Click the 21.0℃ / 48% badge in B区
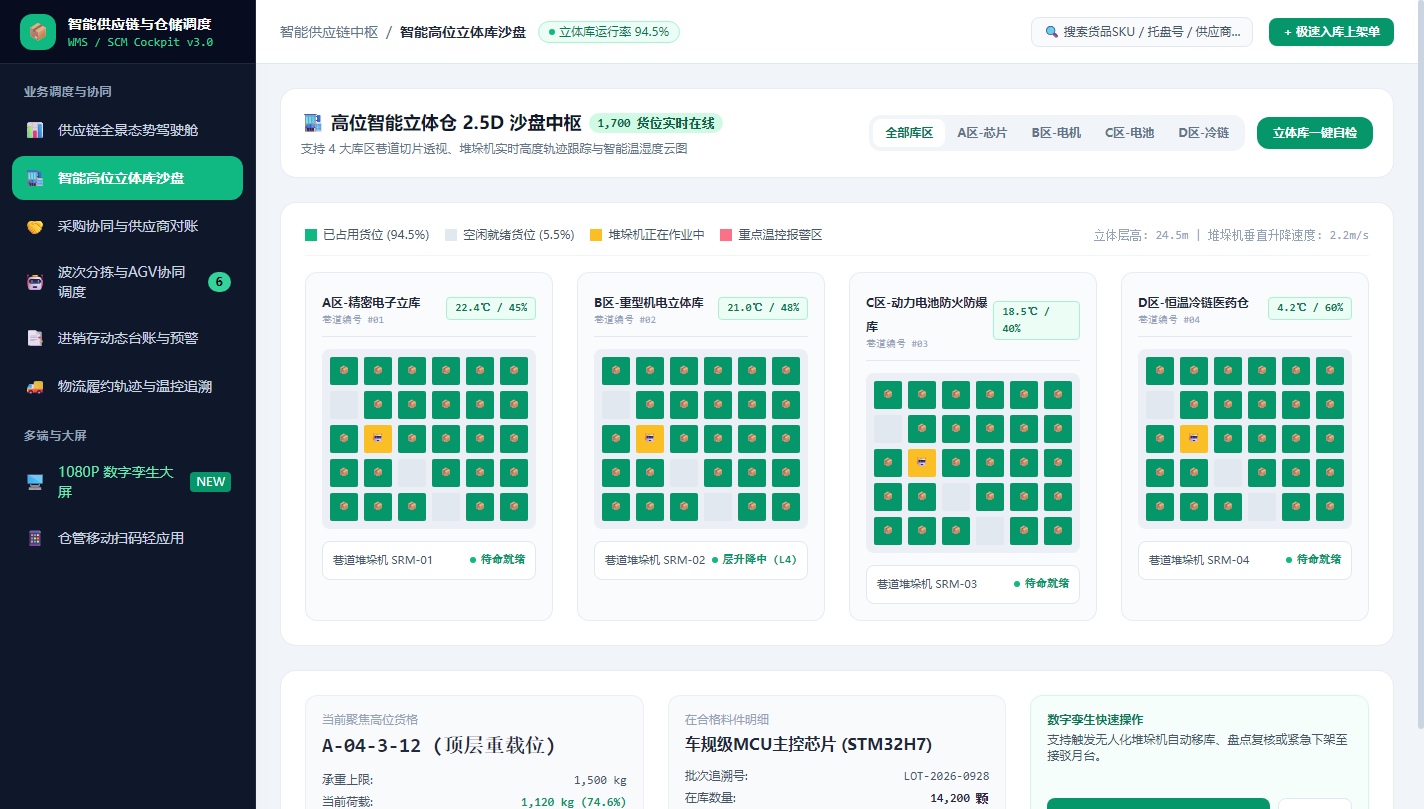 coord(763,308)
